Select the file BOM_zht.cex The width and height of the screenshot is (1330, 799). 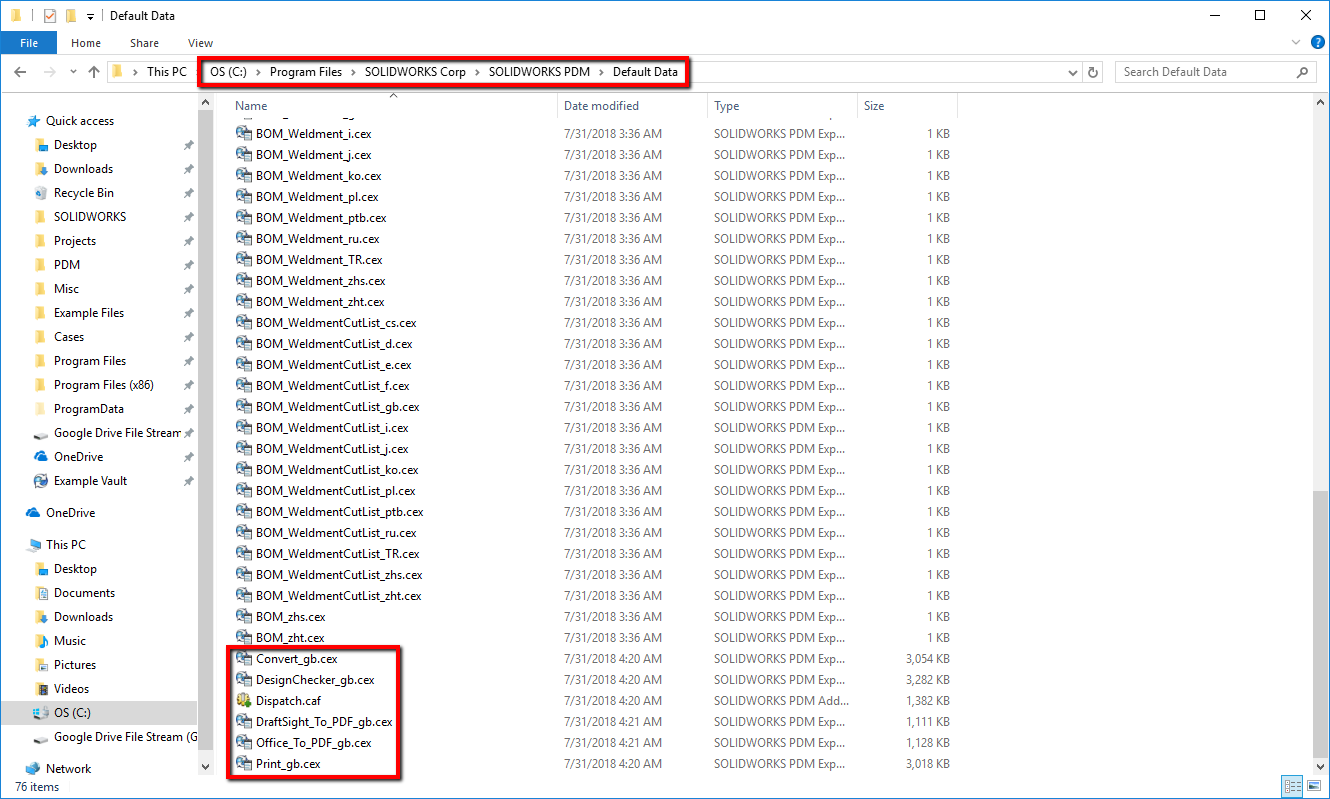(x=290, y=638)
